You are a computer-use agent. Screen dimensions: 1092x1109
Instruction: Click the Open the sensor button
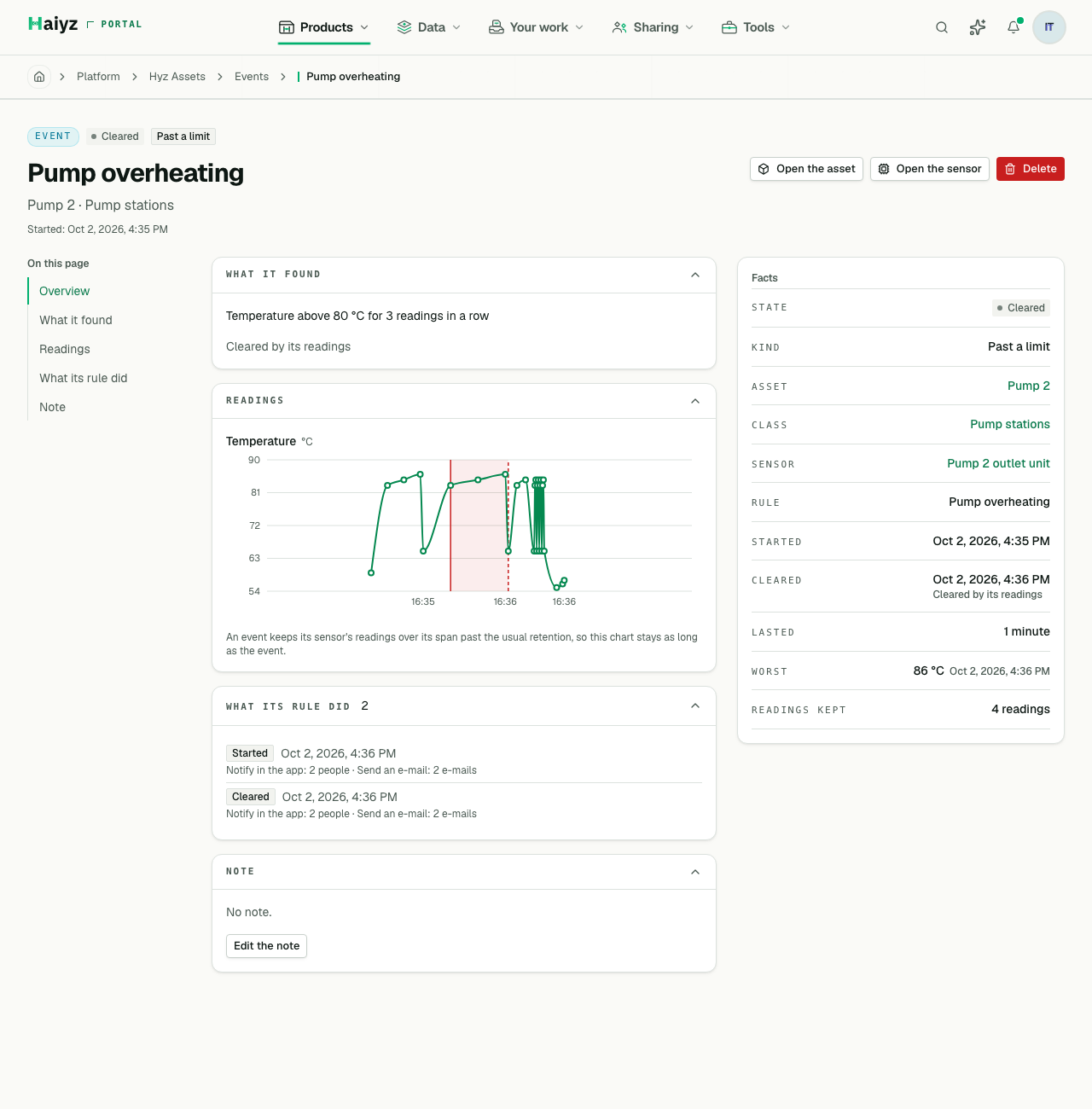point(930,169)
